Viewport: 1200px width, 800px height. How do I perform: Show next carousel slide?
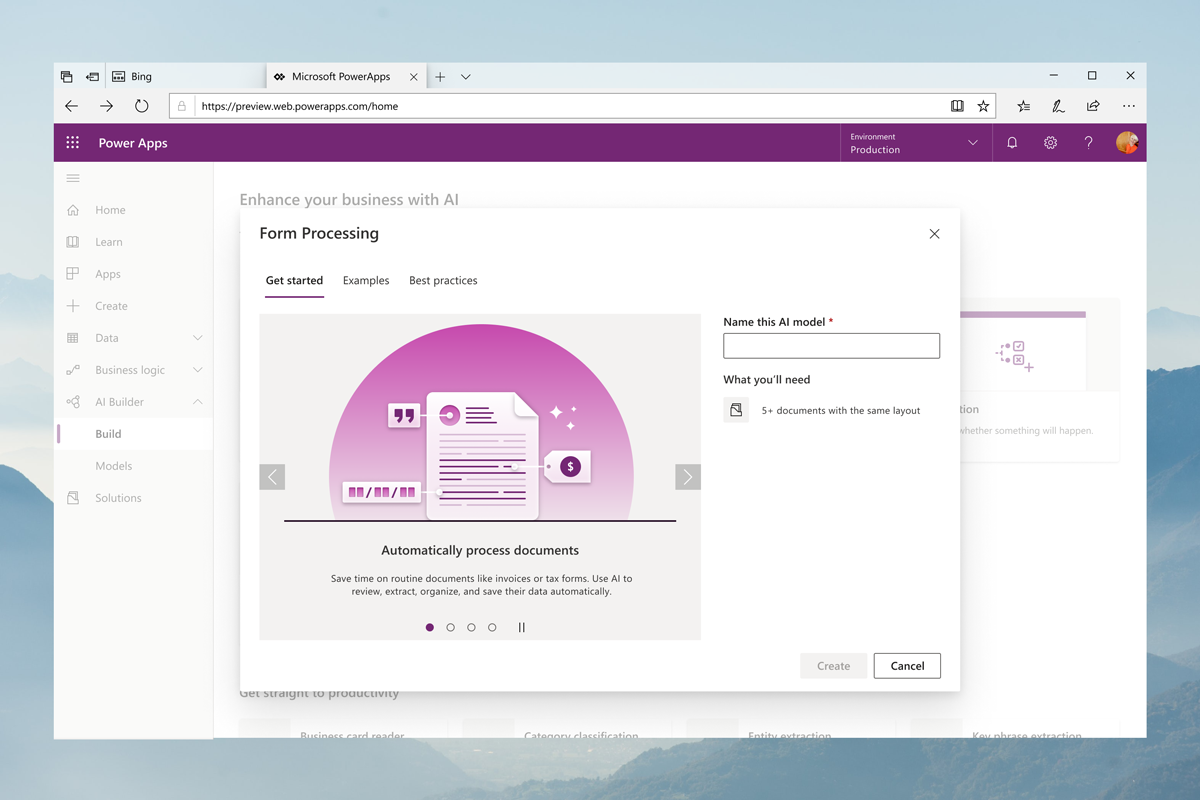(688, 477)
